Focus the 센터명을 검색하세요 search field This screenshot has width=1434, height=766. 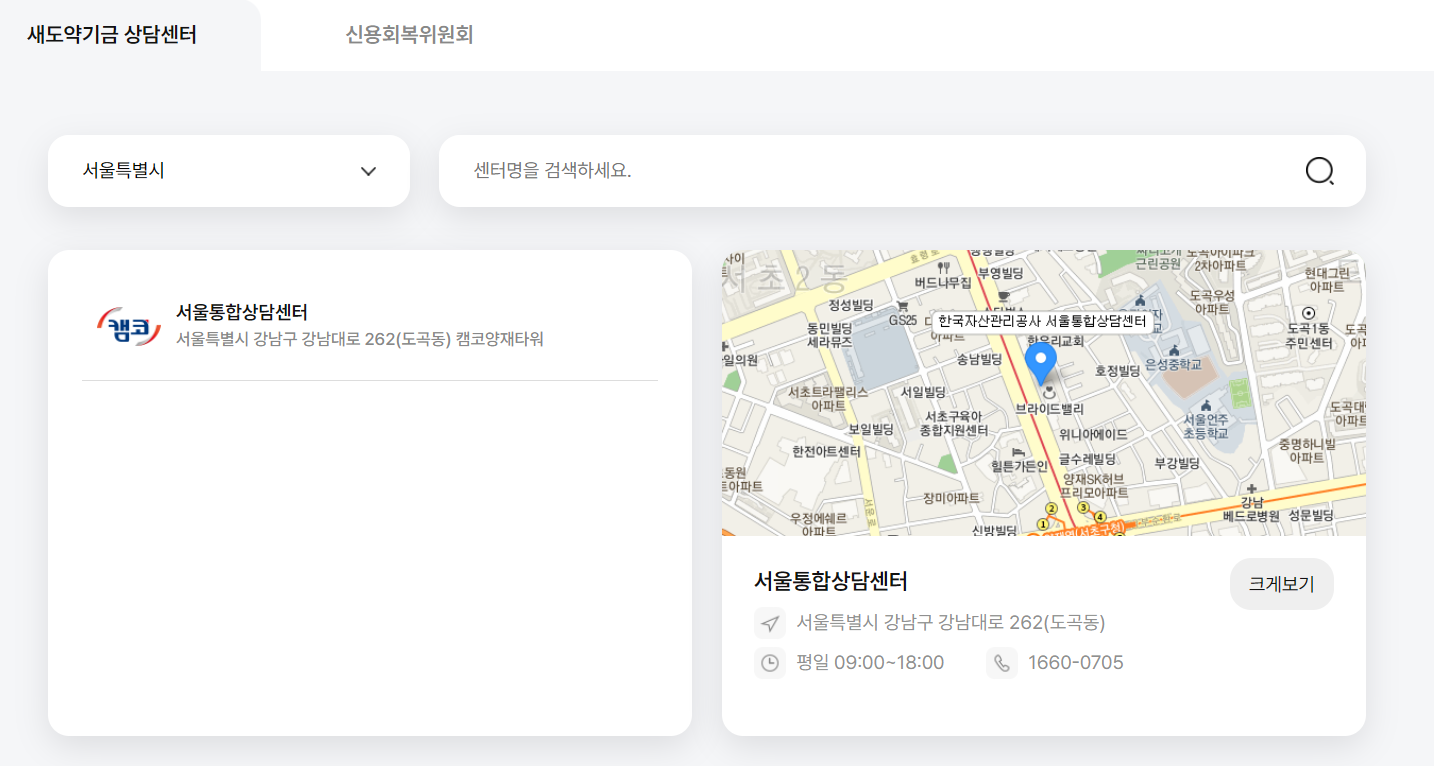coord(902,171)
